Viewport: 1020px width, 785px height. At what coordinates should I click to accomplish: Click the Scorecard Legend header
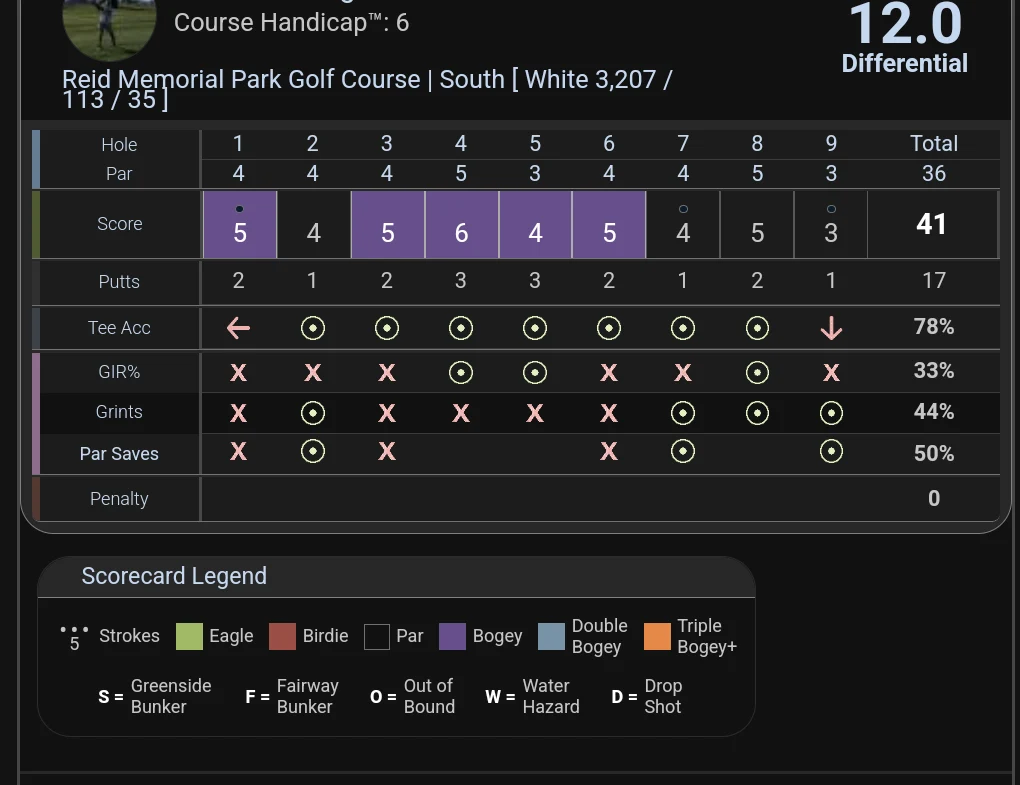click(x=173, y=576)
